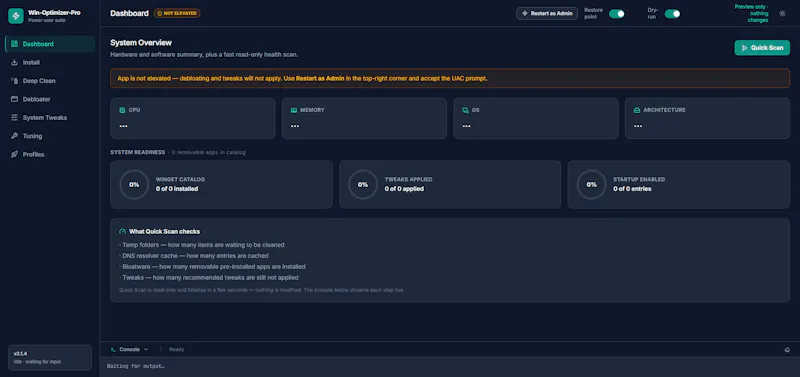Click the Profiles rocket icon in sidebar

(x=14, y=154)
